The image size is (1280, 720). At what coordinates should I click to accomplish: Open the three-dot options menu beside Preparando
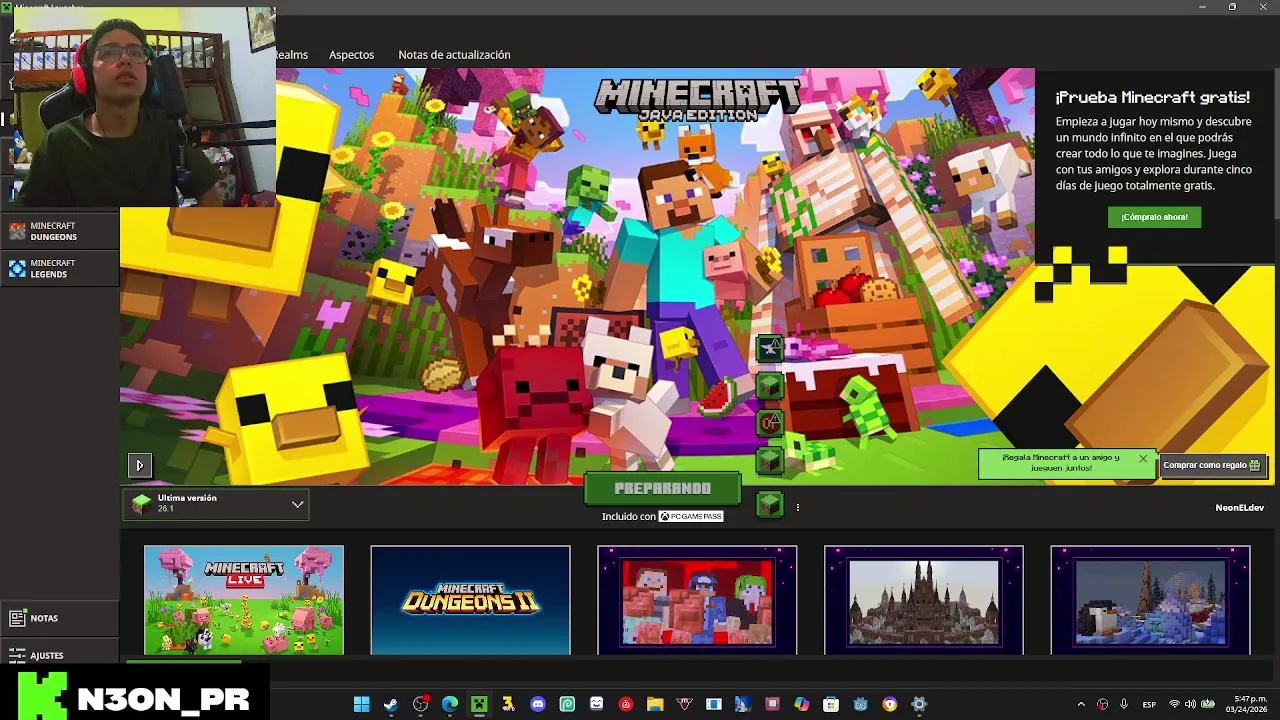797,507
